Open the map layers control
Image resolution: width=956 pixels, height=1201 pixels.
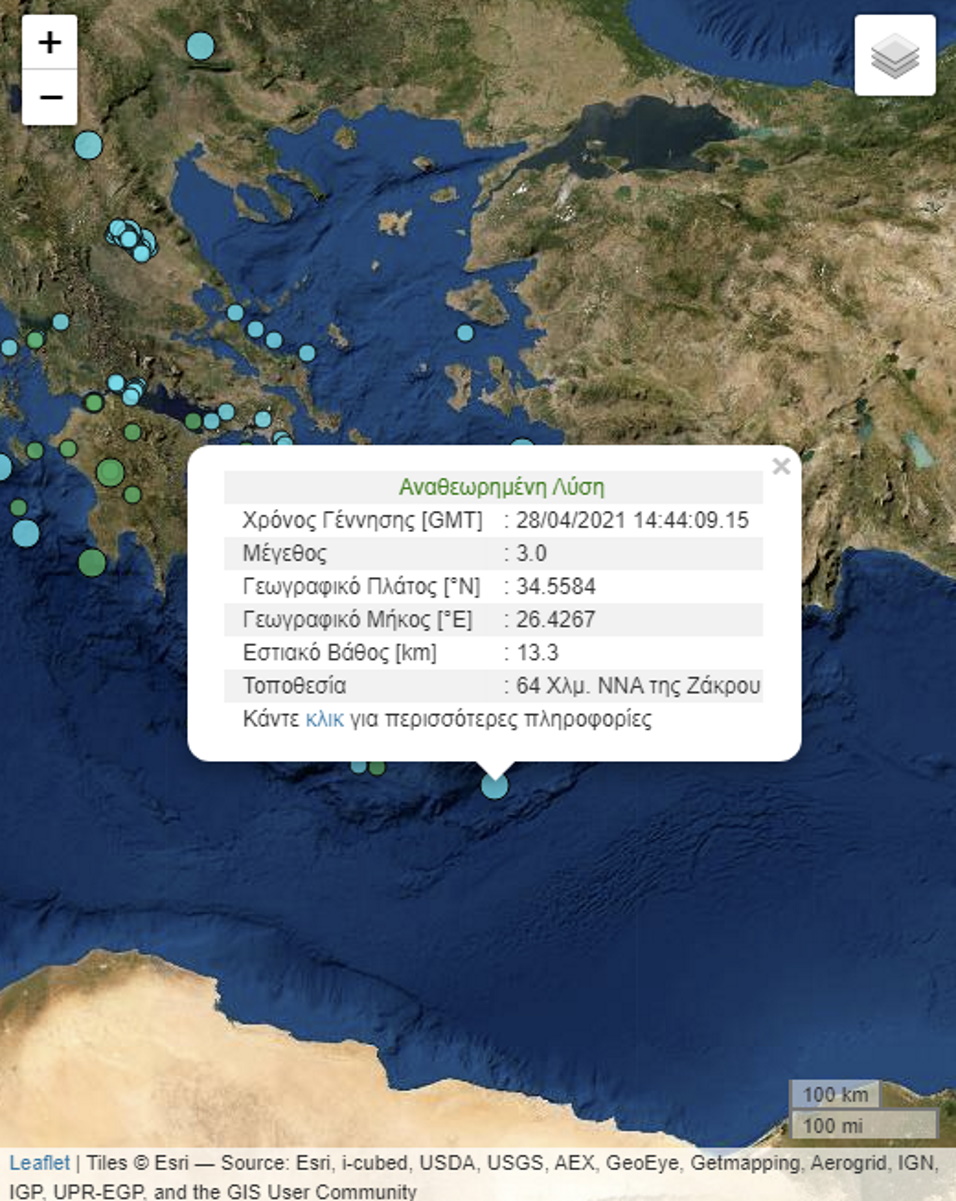[895, 55]
